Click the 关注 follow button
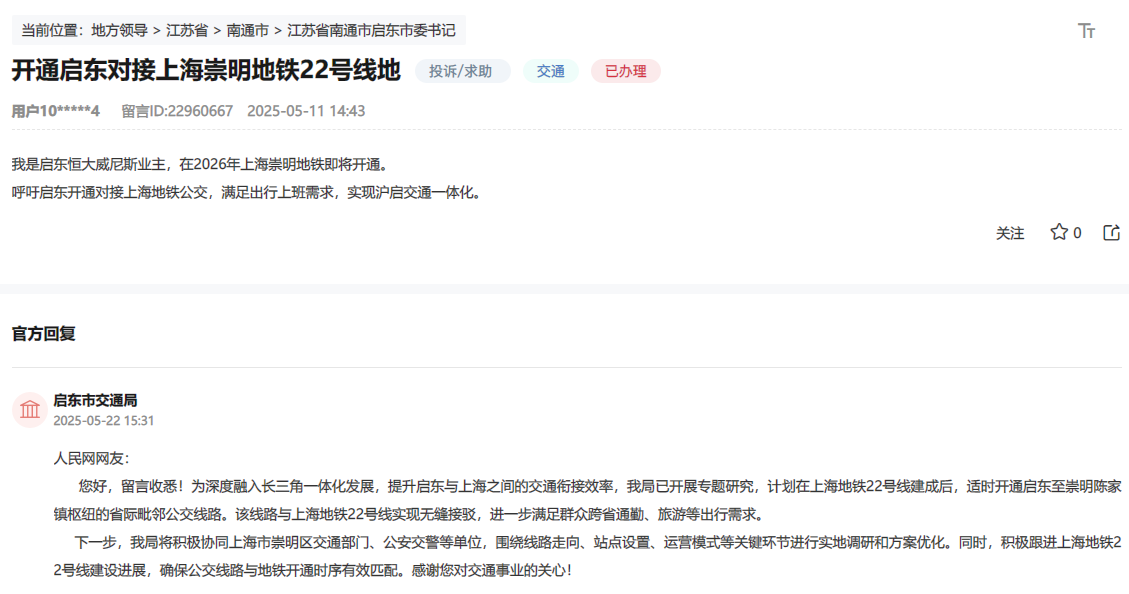This screenshot has width=1129, height=594. click(x=1009, y=233)
